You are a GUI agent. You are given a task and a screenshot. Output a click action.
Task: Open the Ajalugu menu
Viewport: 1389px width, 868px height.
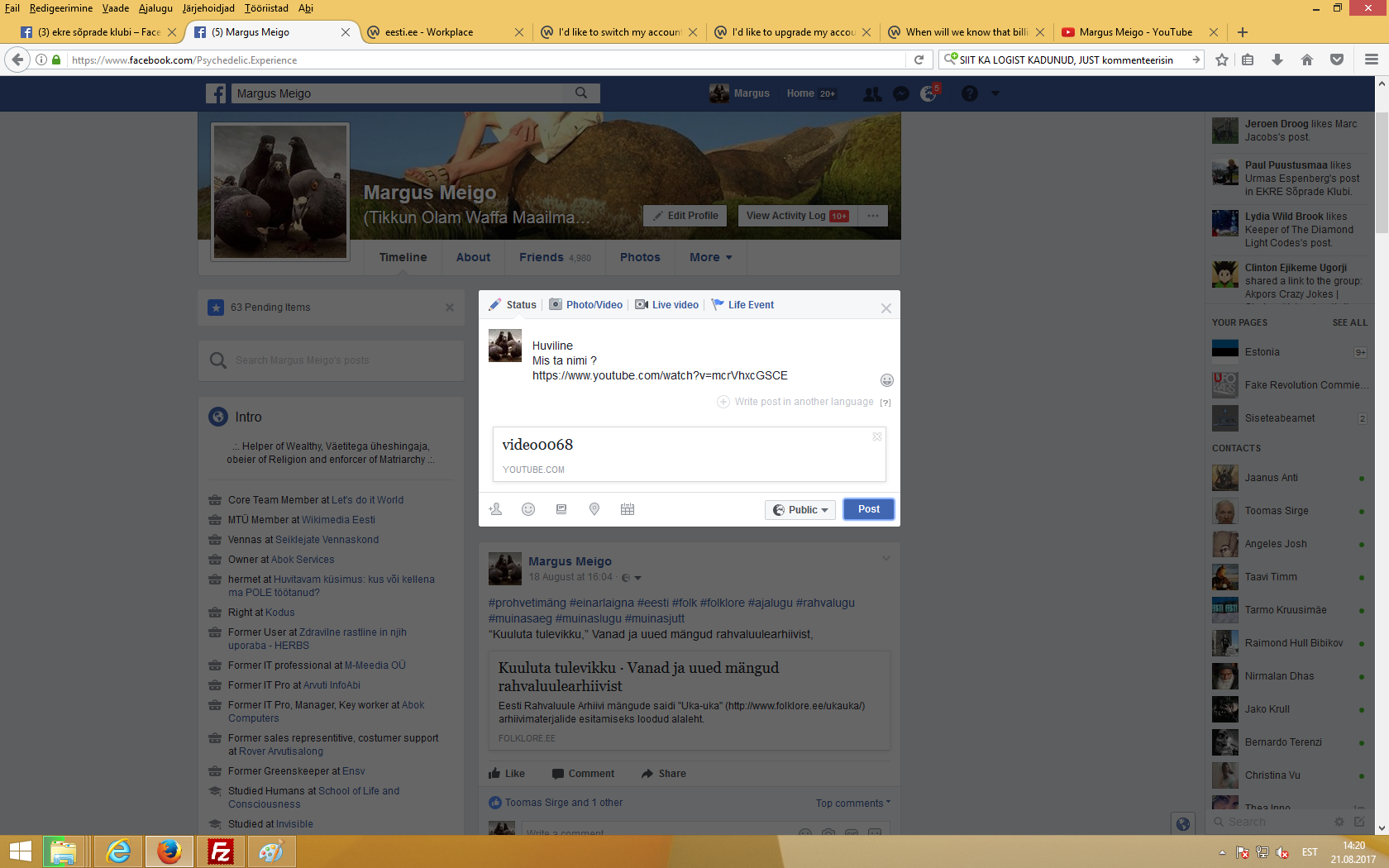tap(155, 8)
